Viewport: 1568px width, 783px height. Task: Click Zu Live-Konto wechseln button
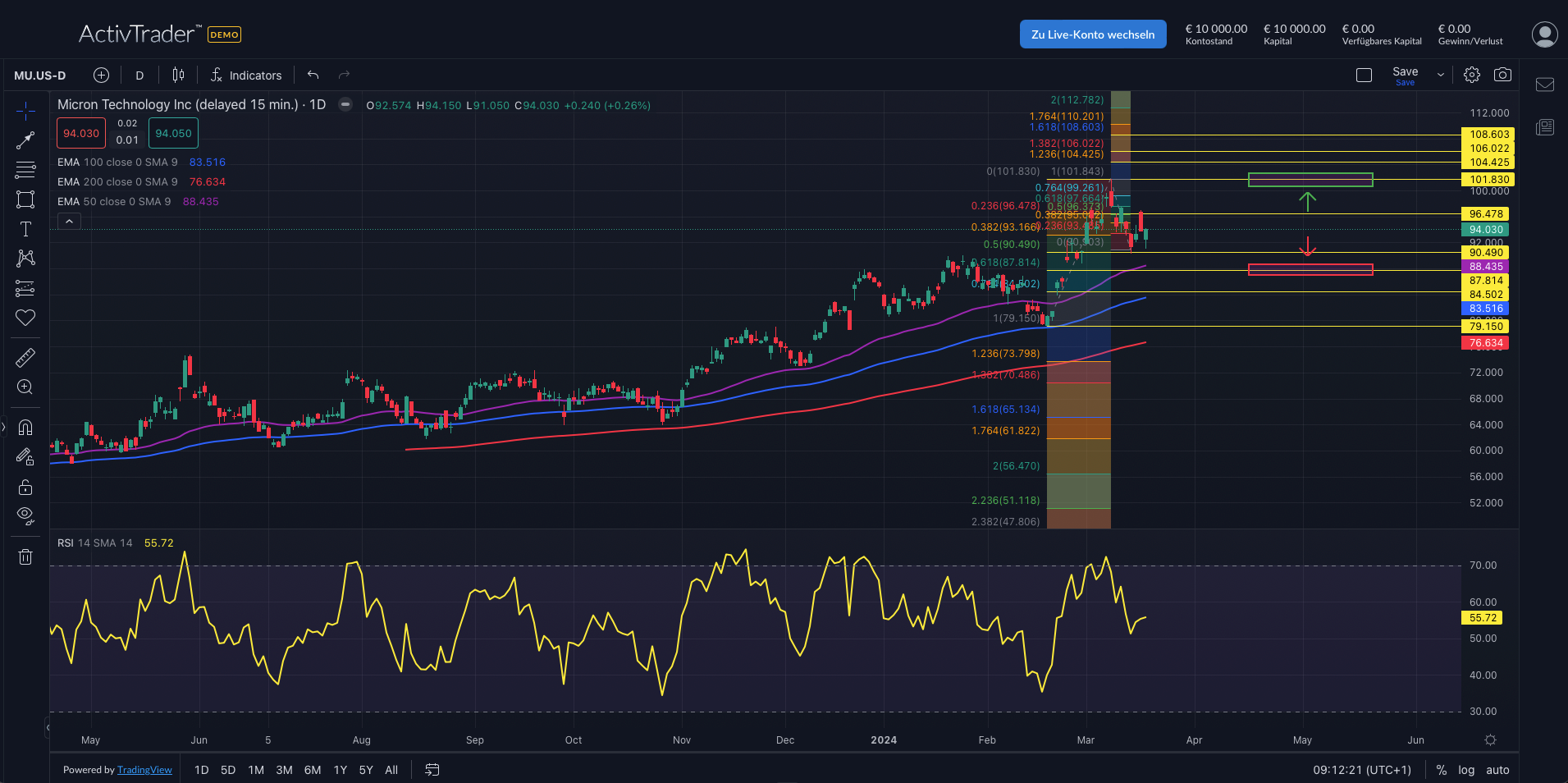click(1093, 34)
